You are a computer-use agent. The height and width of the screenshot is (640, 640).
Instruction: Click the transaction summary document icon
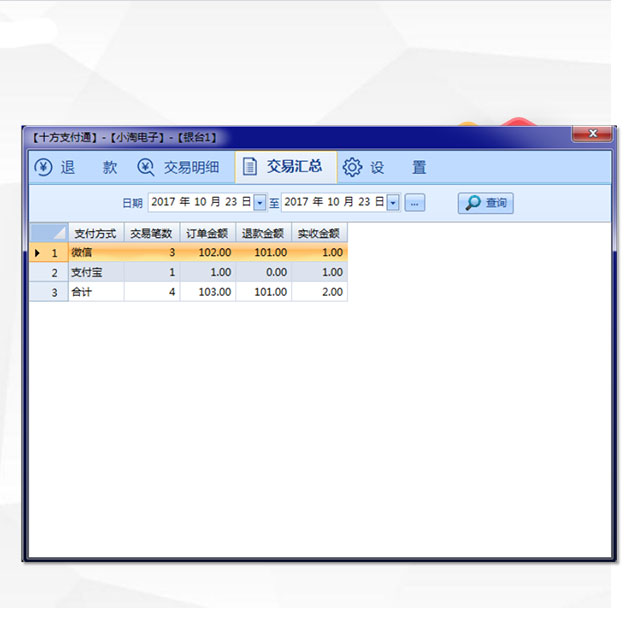pos(250,167)
